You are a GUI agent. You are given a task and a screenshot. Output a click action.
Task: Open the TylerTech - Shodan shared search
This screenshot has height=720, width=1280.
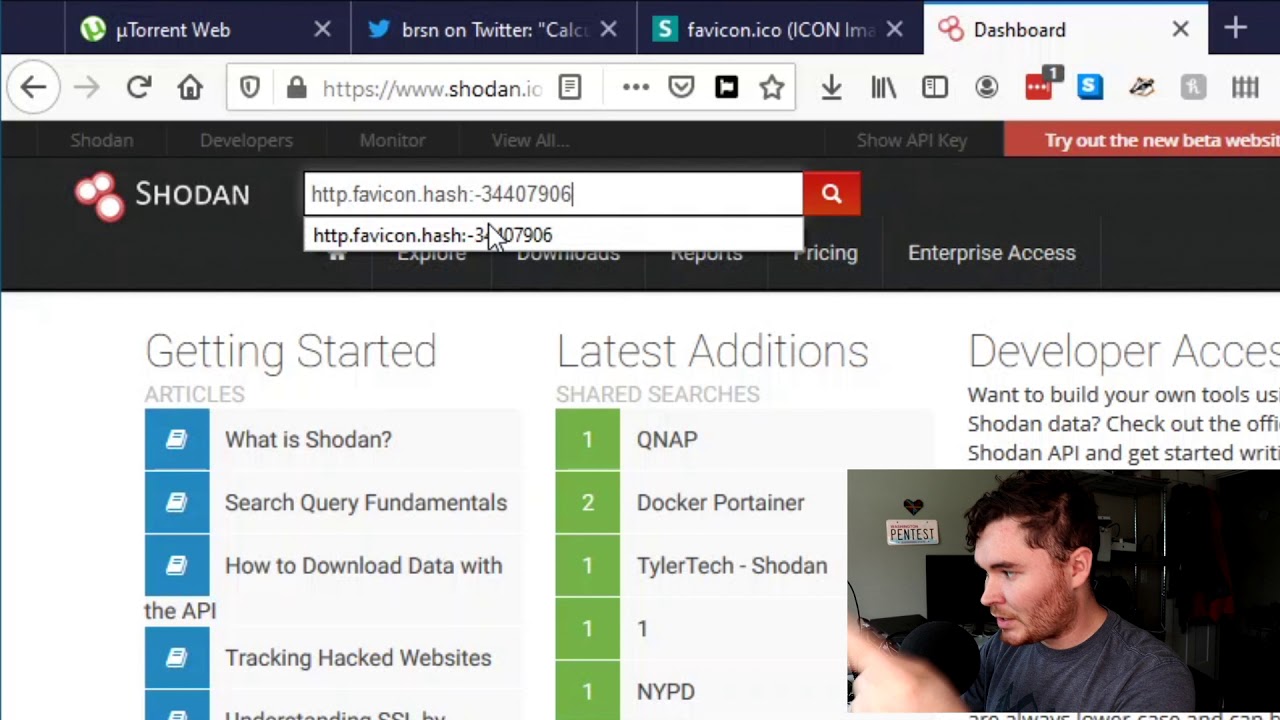[x=732, y=565]
